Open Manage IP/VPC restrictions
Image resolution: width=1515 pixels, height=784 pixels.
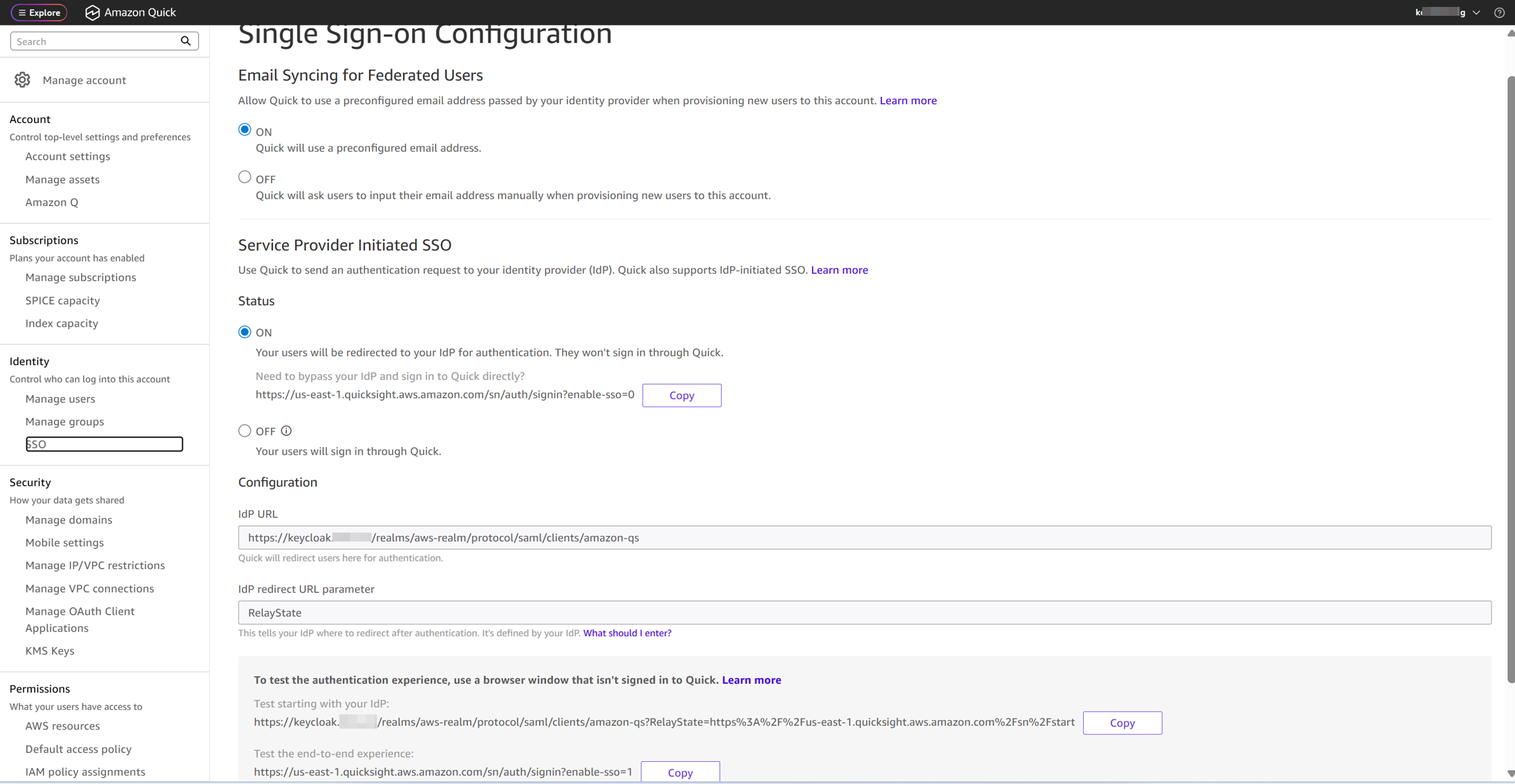(95, 566)
